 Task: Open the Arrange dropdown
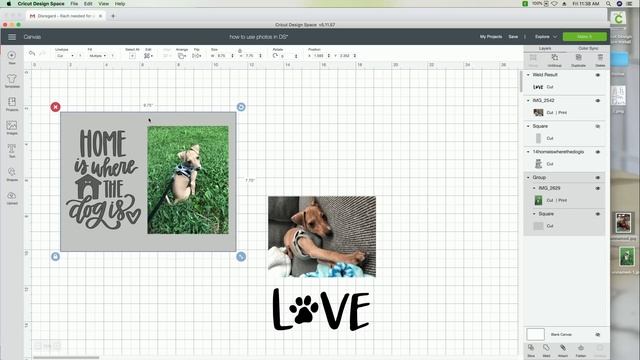point(182,56)
